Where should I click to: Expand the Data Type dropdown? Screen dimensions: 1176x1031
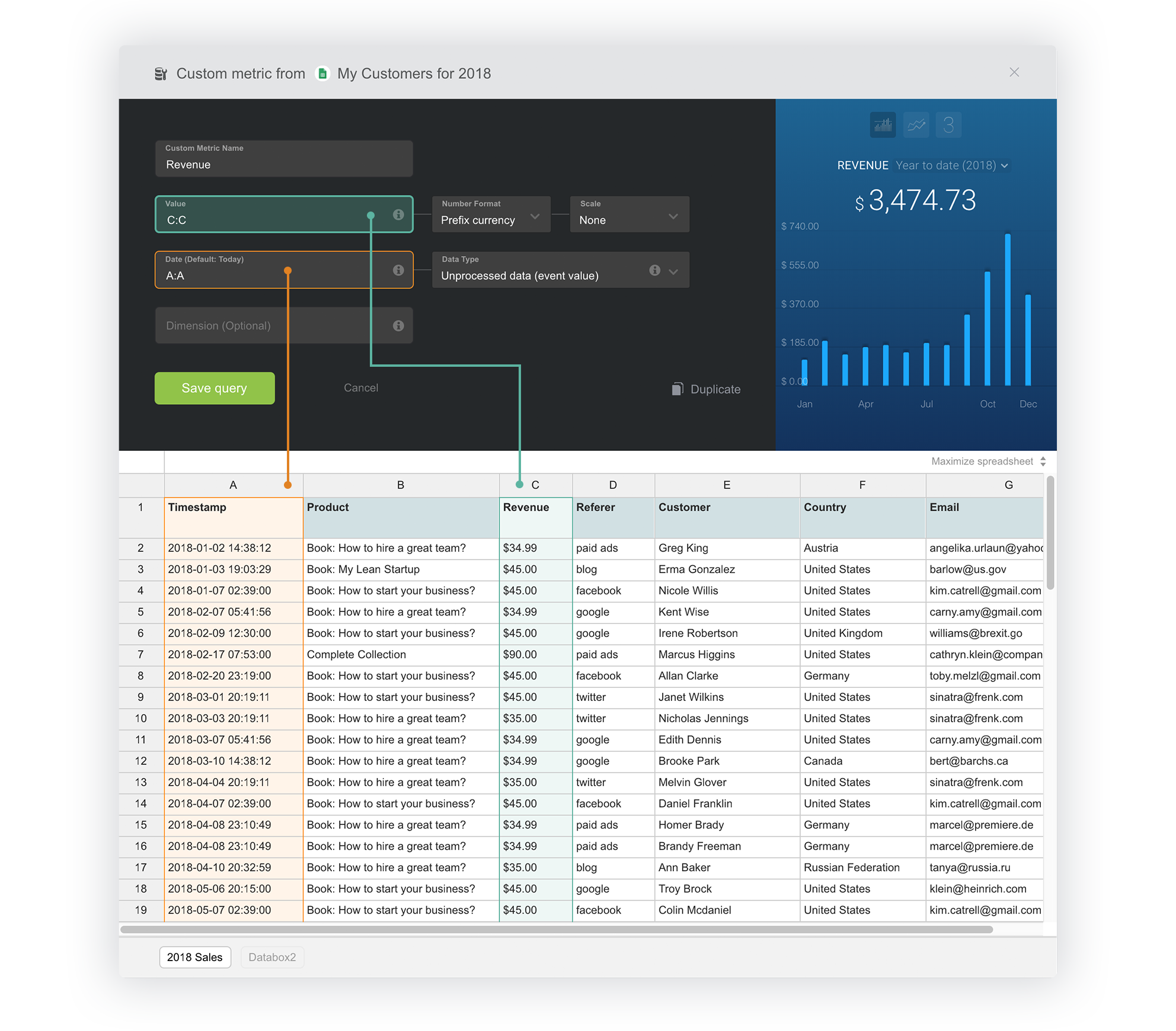673,271
